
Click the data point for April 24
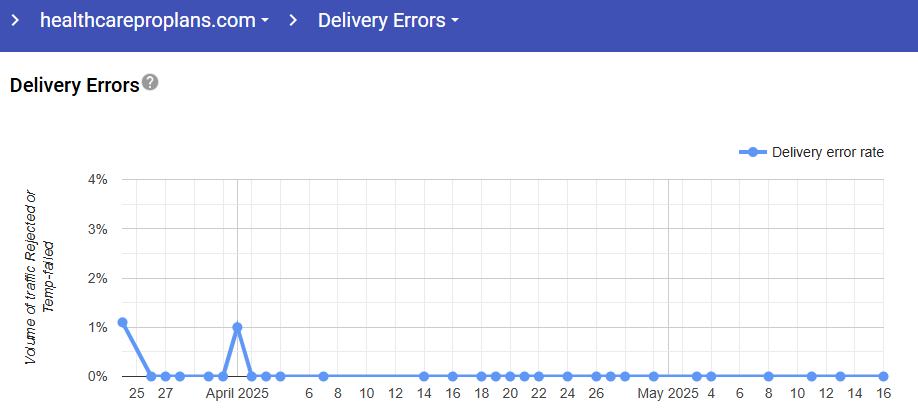click(x=567, y=376)
